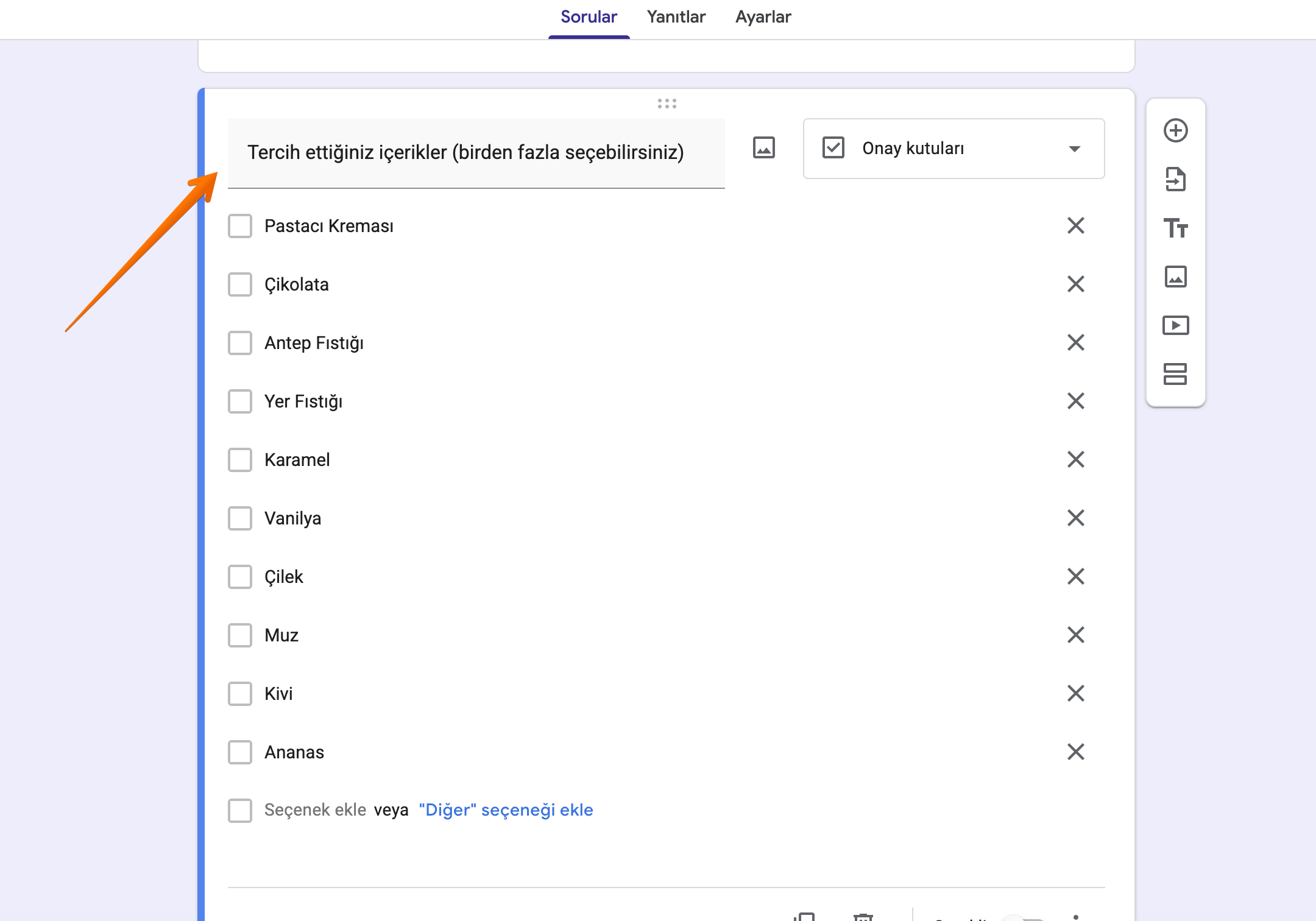Delete the Antep Fıstığı option
The image size is (1316, 921).
[1076, 342]
